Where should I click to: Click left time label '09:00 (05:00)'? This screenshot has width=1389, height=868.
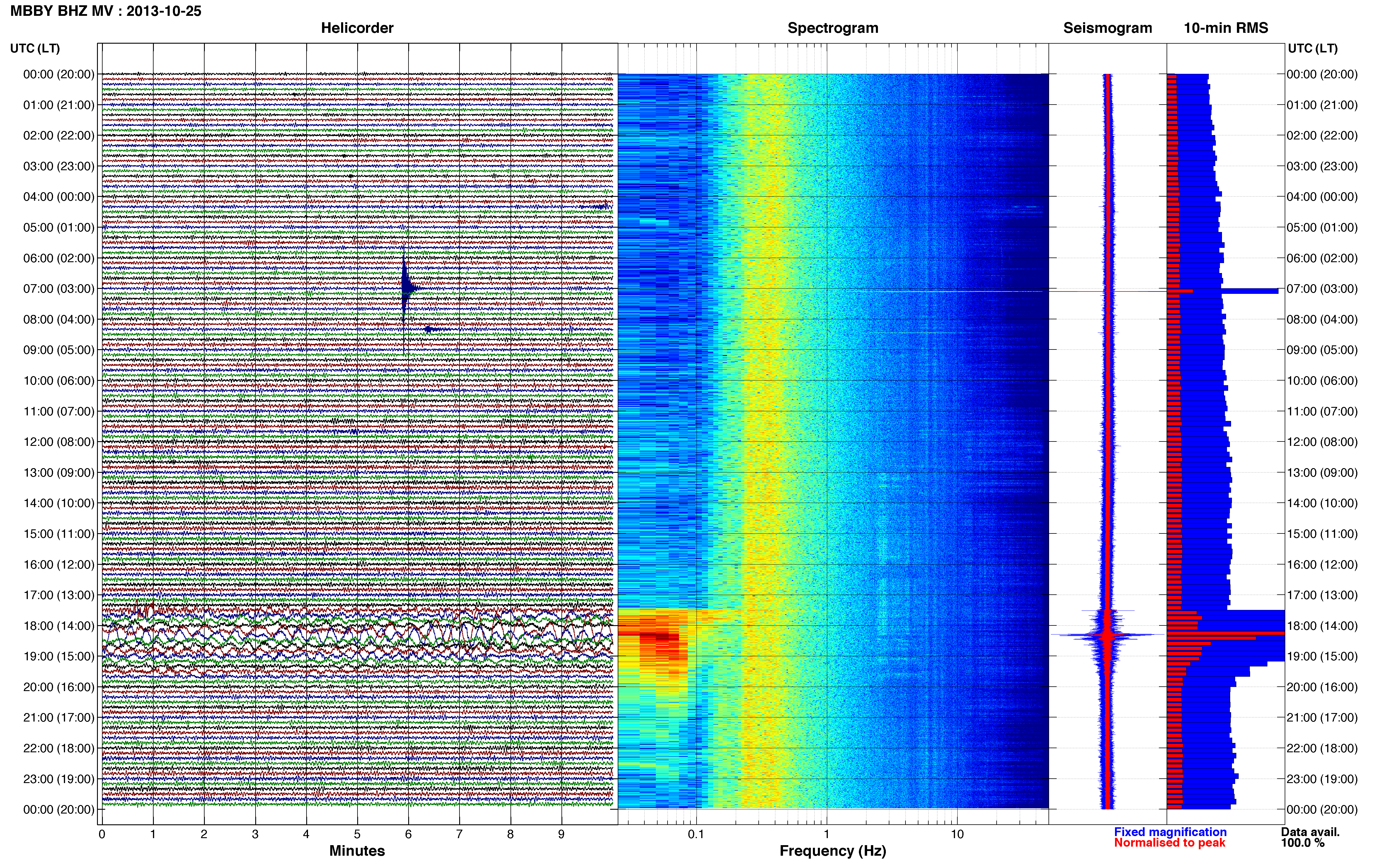point(59,350)
